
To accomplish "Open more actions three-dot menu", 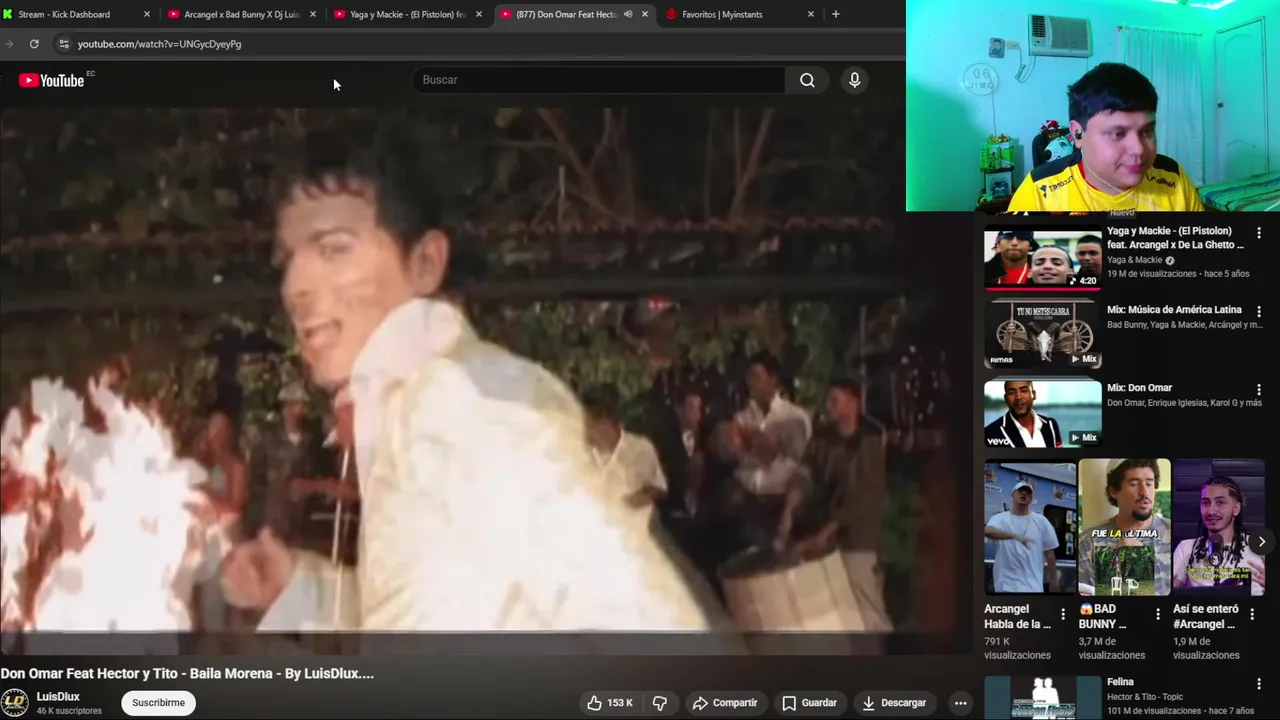I will (960, 703).
